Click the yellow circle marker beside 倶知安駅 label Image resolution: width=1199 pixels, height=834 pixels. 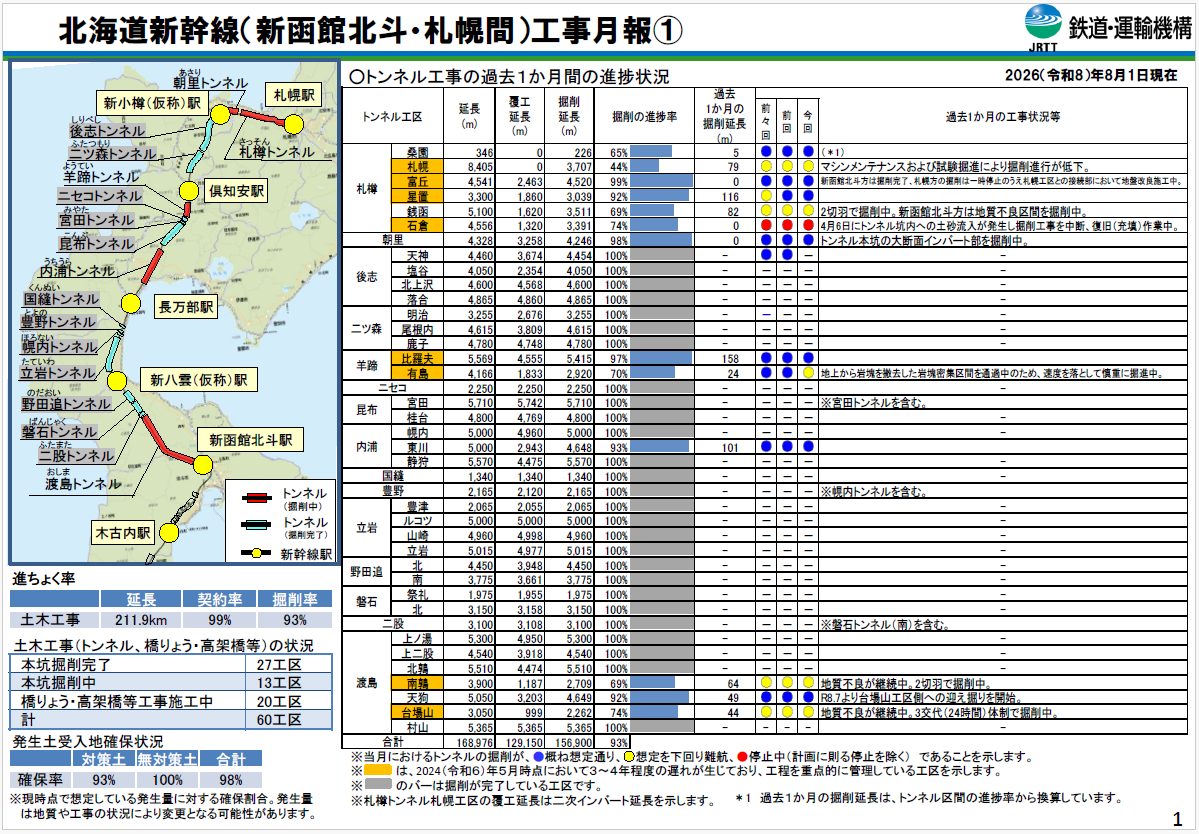[188, 191]
